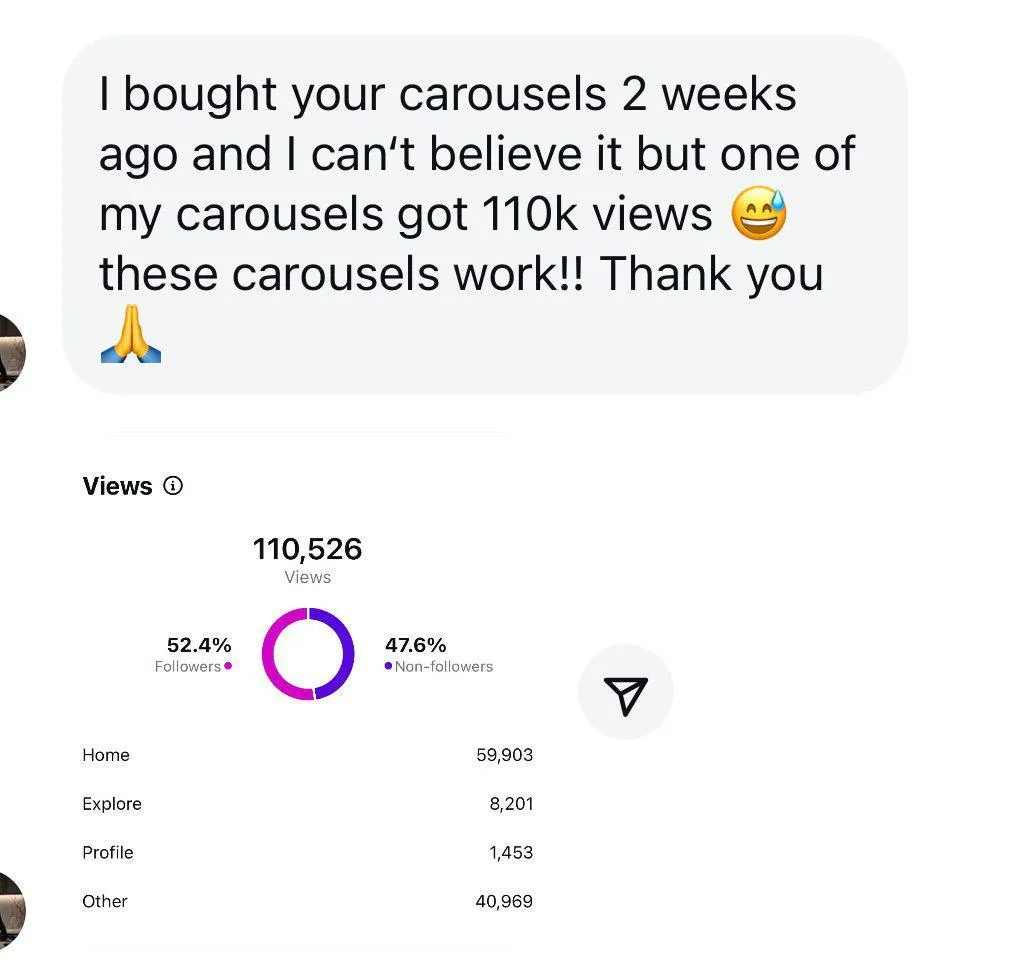Choose the Other views row

coord(307,901)
